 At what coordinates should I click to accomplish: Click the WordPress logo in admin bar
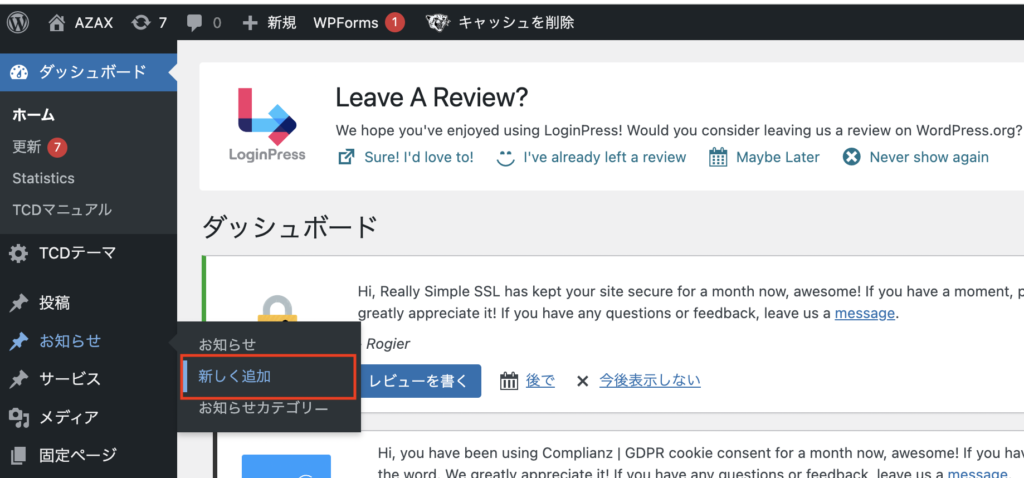coord(17,23)
